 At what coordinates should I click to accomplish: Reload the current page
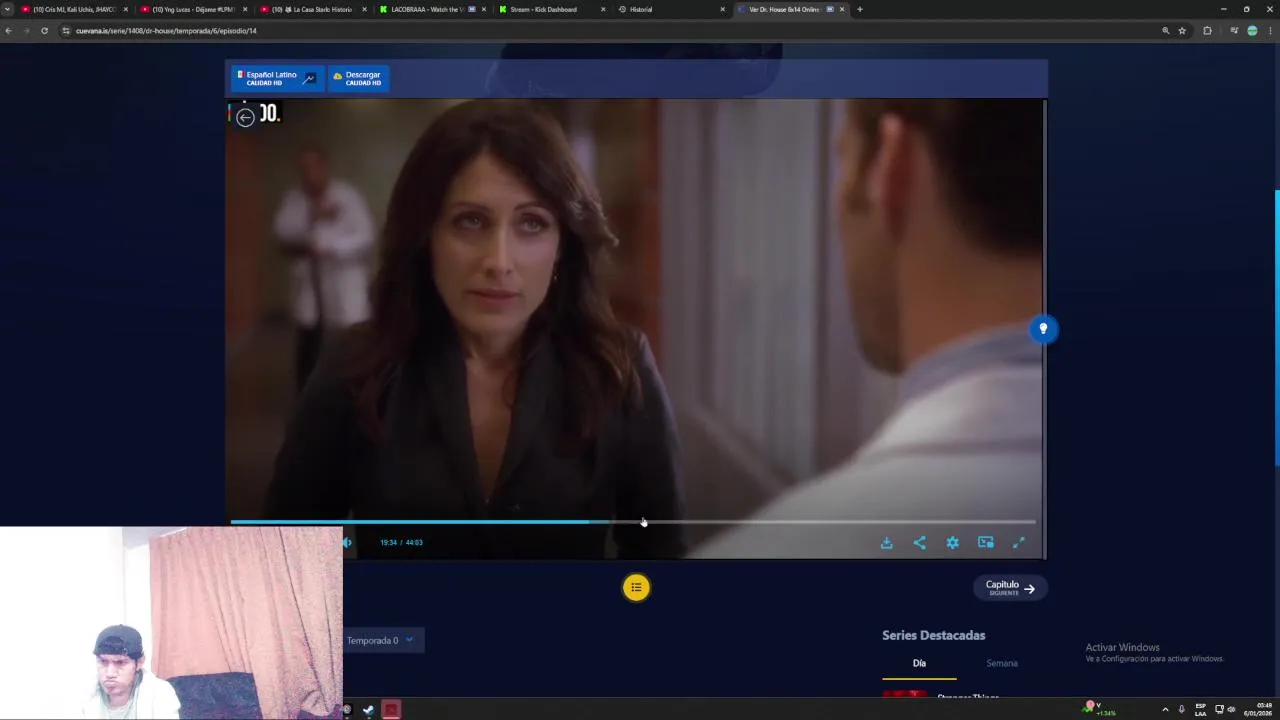tap(44, 31)
